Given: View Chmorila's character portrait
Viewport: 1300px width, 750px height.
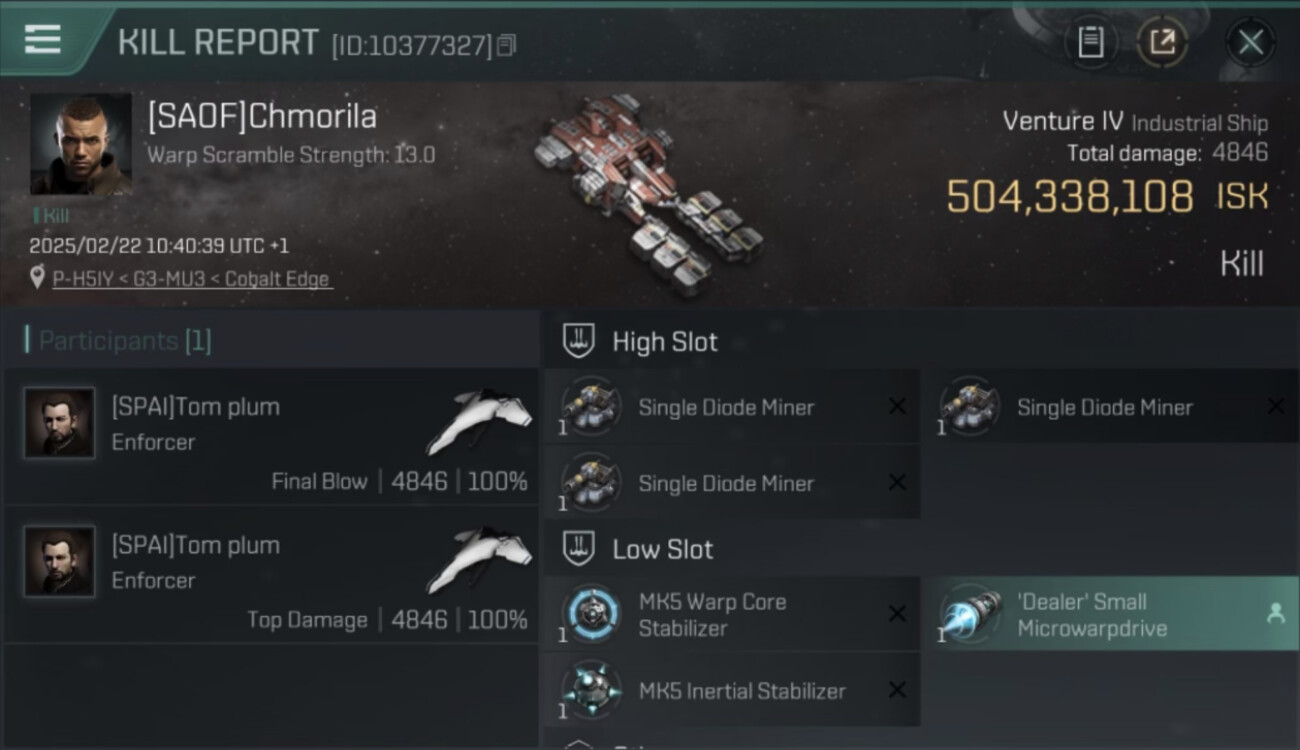Looking at the screenshot, I should pos(80,144).
